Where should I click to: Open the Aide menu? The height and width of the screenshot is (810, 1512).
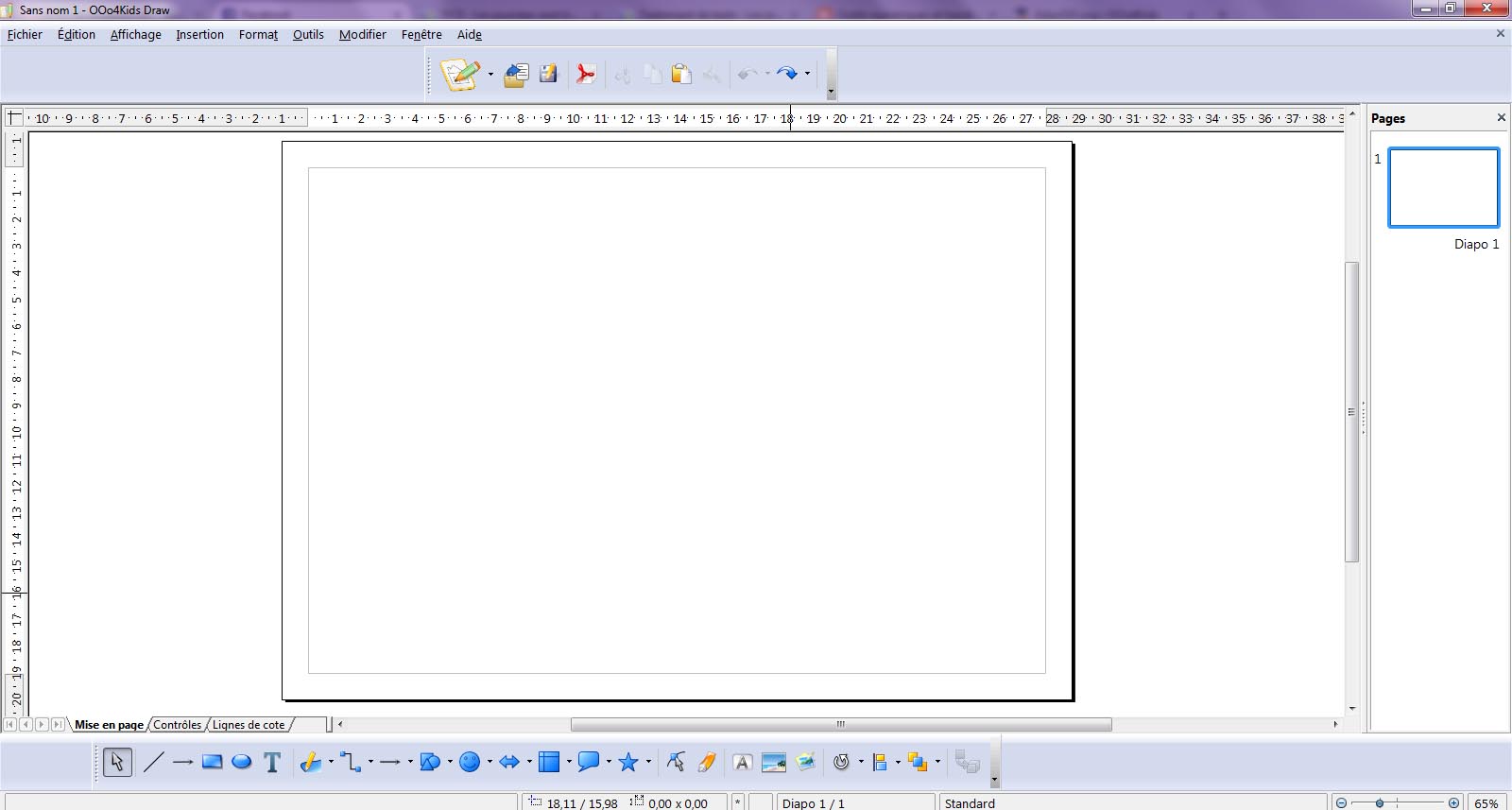(x=470, y=34)
